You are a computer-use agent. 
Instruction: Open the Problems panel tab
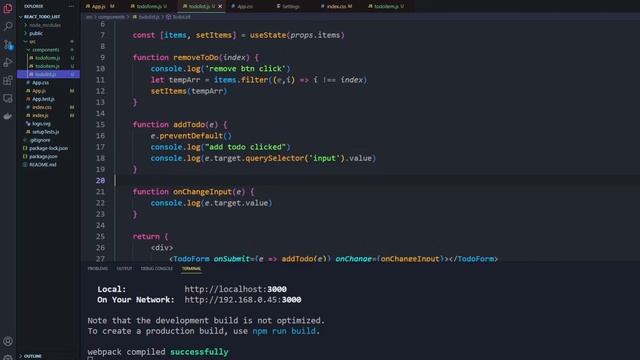98,269
